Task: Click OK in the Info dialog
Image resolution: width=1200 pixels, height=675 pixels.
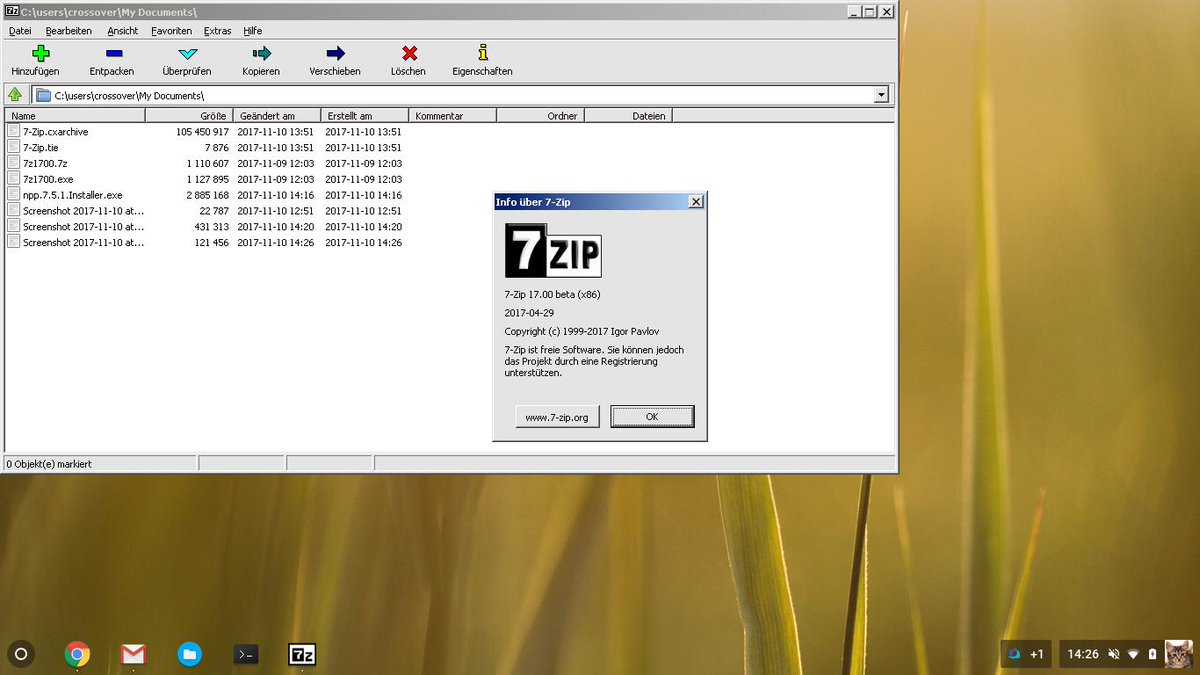Action: pos(652,416)
